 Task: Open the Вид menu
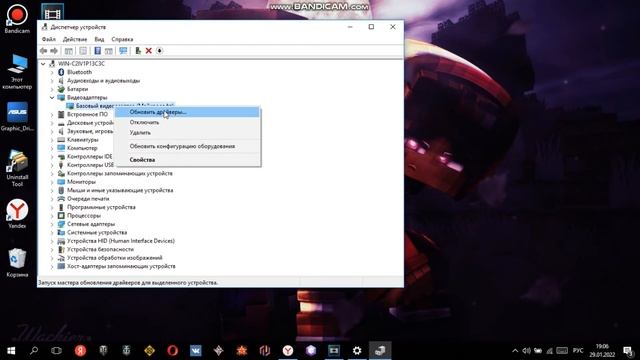click(99, 39)
